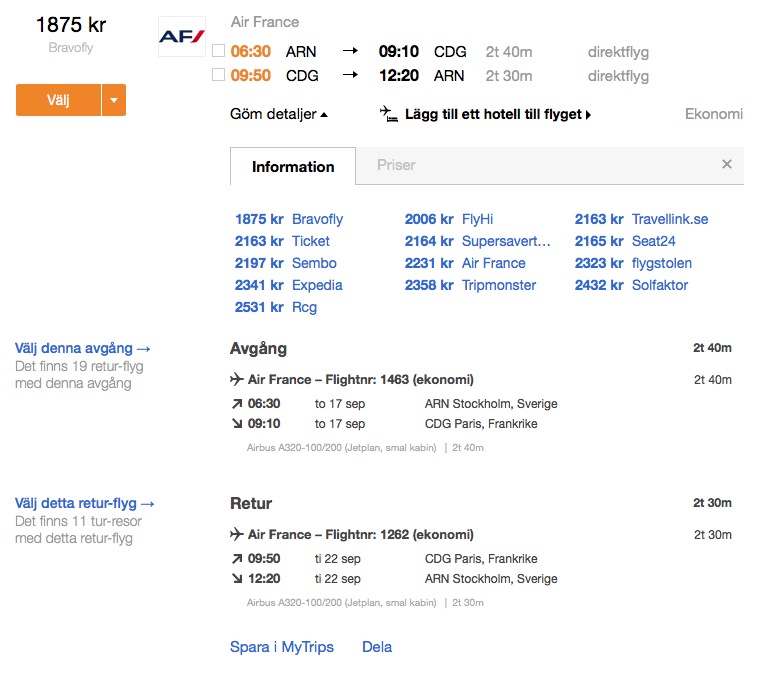Open the Bravofly 1875 kr price link
This screenshot has width=759, height=677.
289,219
